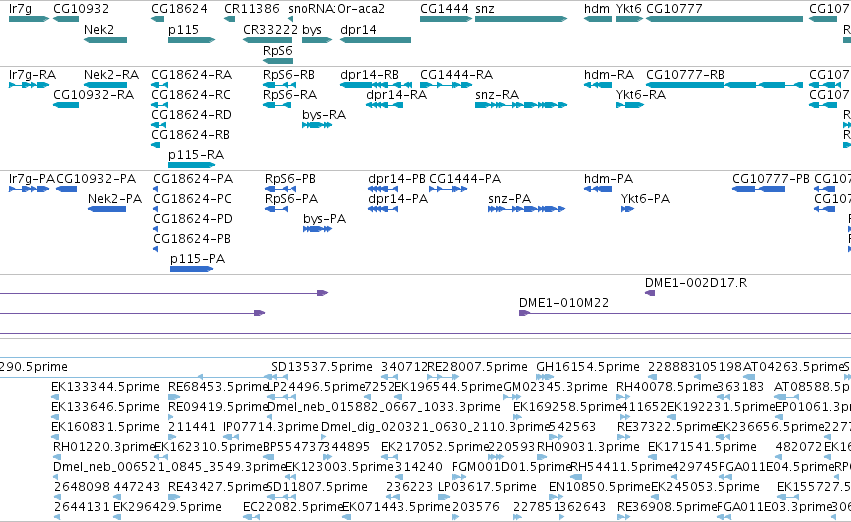Select transcript CG18624-RD
This screenshot has width=851, height=522.
click(158, 125)
